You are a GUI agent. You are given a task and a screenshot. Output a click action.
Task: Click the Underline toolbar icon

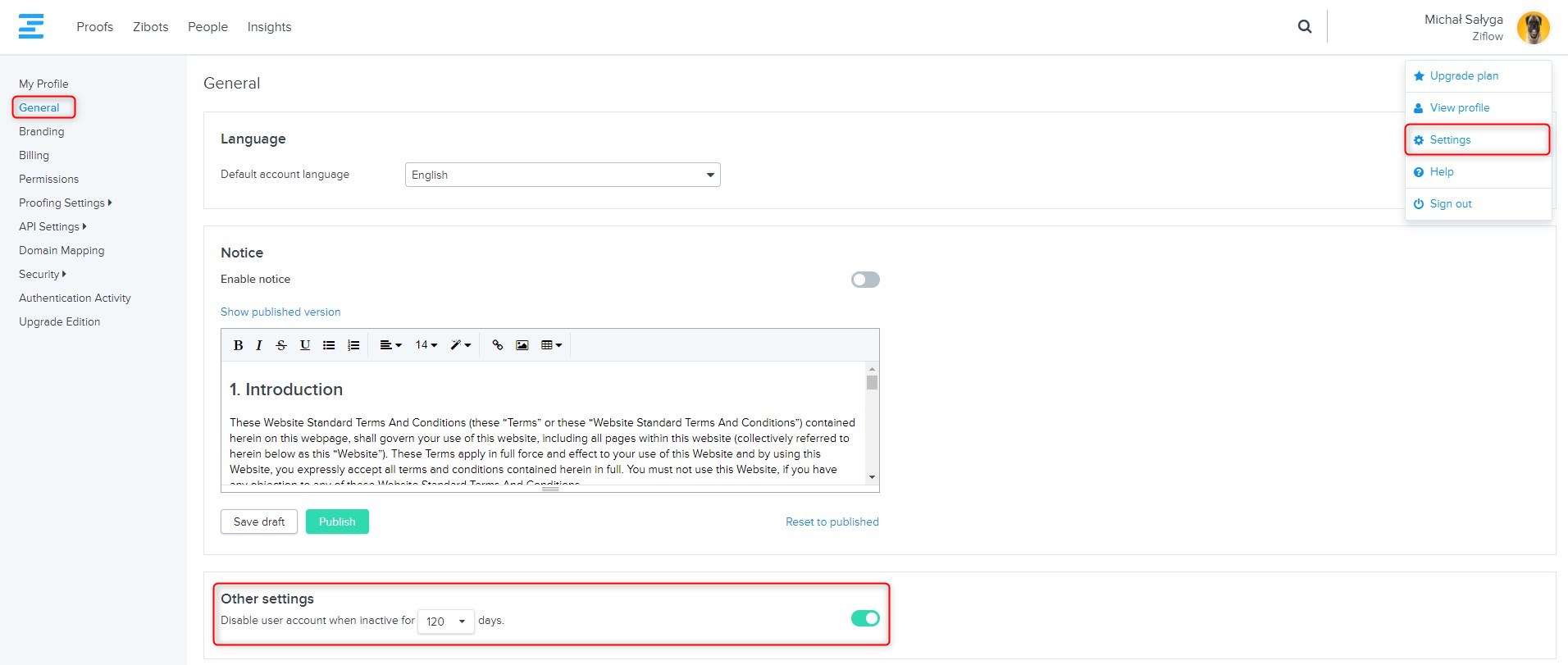coord(305,345)
